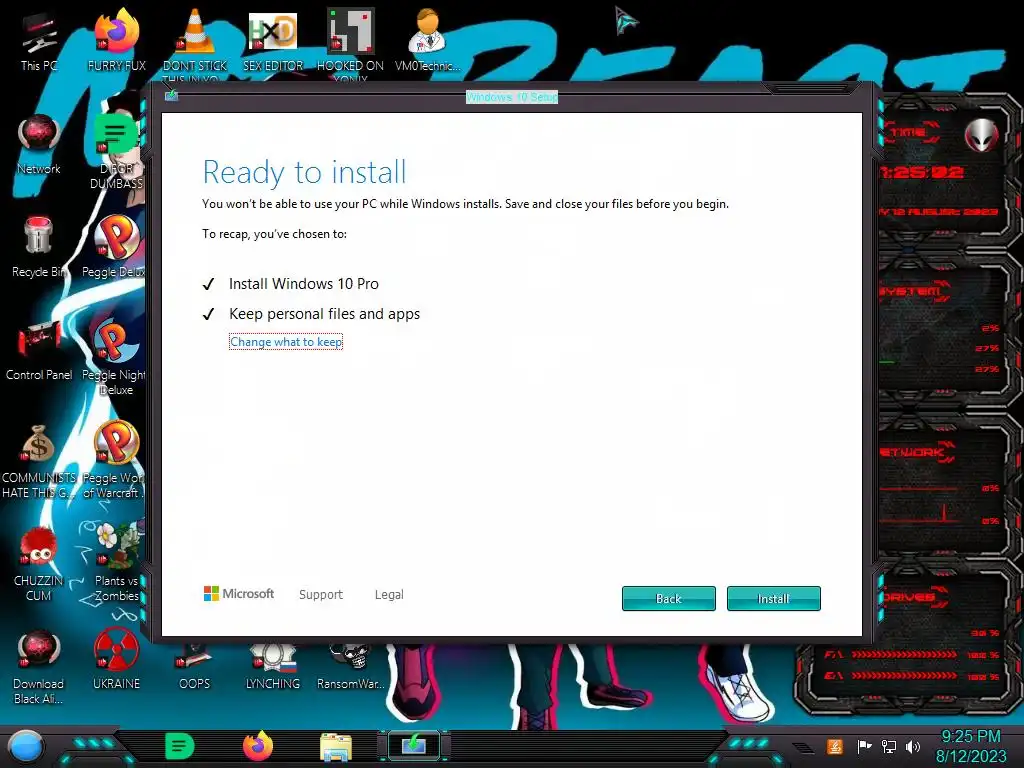Open green chat app in taskbar
Image resolution: width=1024 pixels, height=768 pixels.
pos(180,746)
